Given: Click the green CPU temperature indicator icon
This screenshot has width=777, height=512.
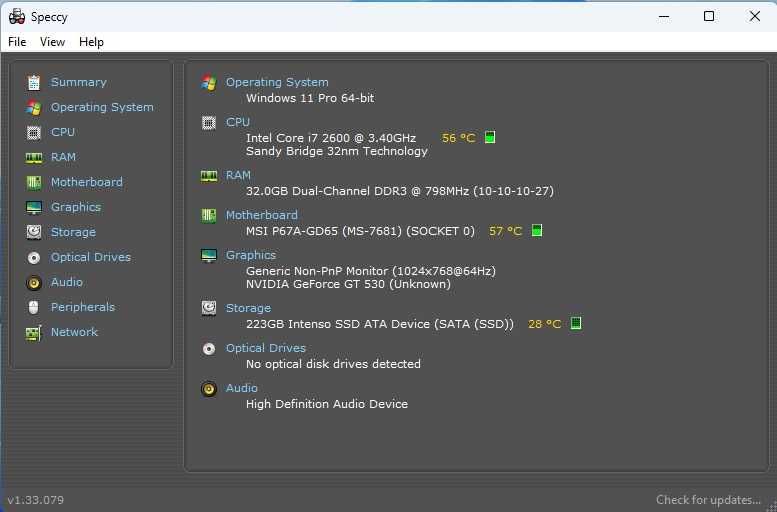Looking at the screenshot, I should [x=490, y=137].
